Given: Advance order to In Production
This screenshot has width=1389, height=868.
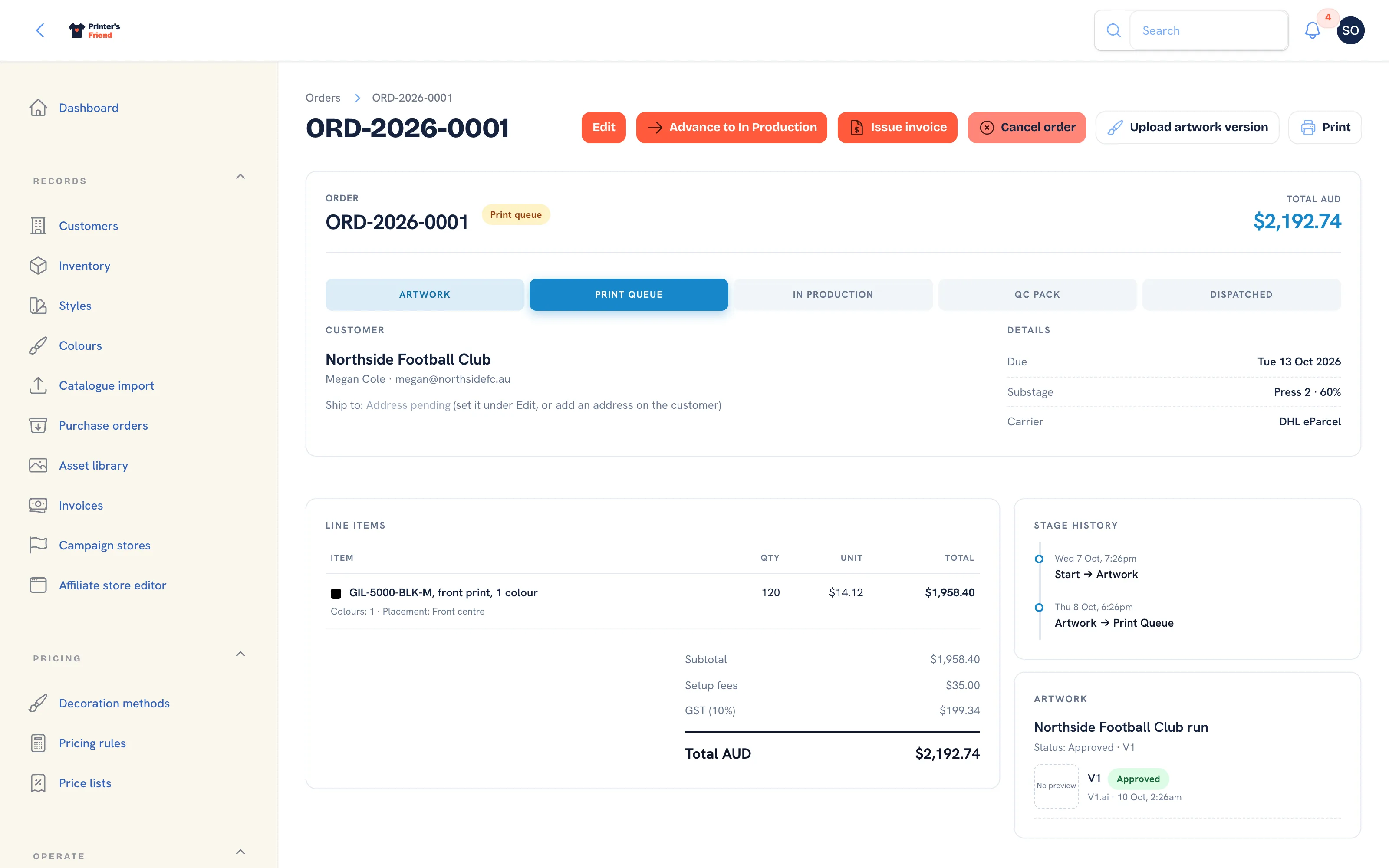Looking at the screenshot, I should (x=731, y=128).
